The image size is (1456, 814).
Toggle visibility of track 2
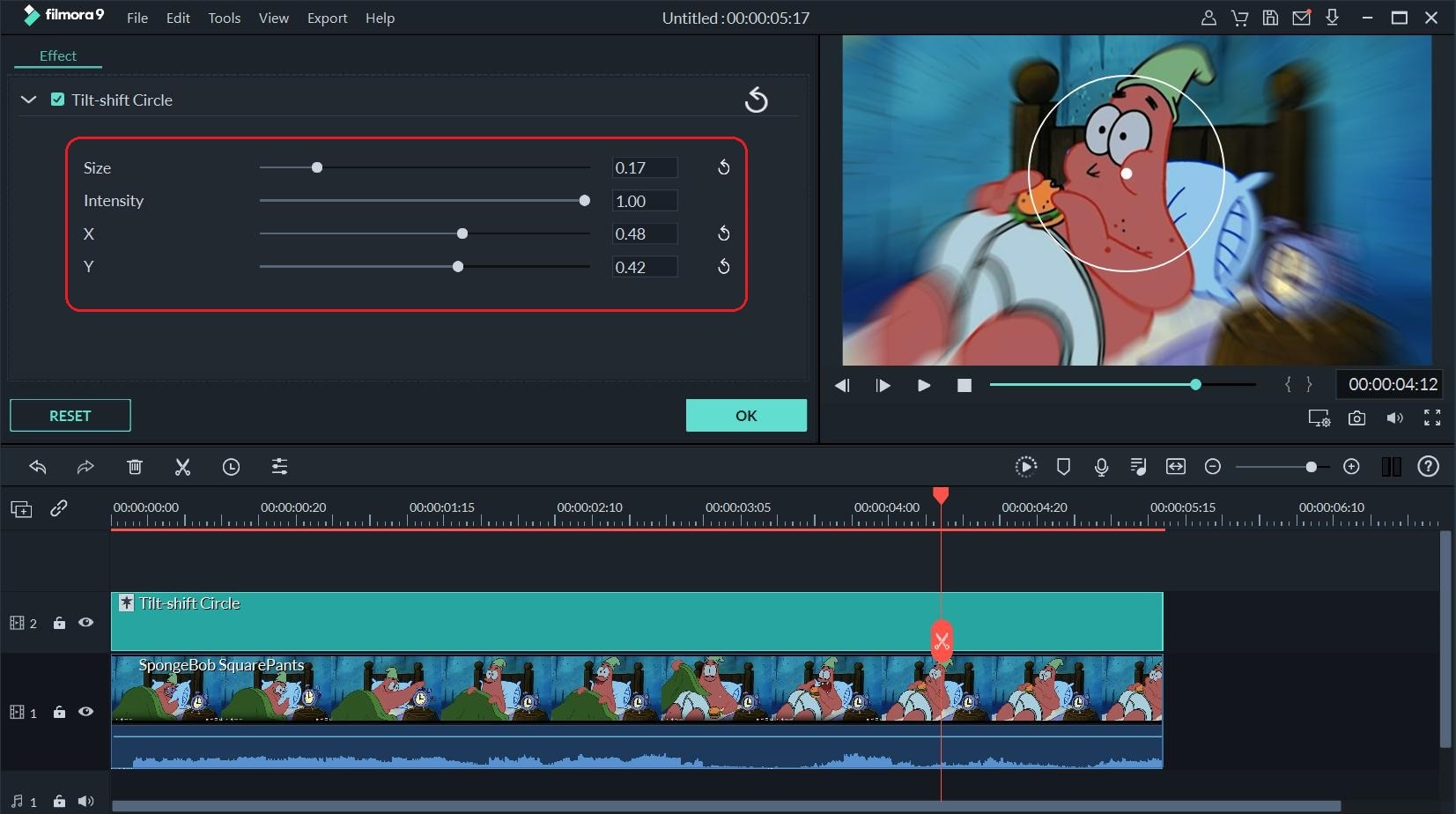coord(85,622)
